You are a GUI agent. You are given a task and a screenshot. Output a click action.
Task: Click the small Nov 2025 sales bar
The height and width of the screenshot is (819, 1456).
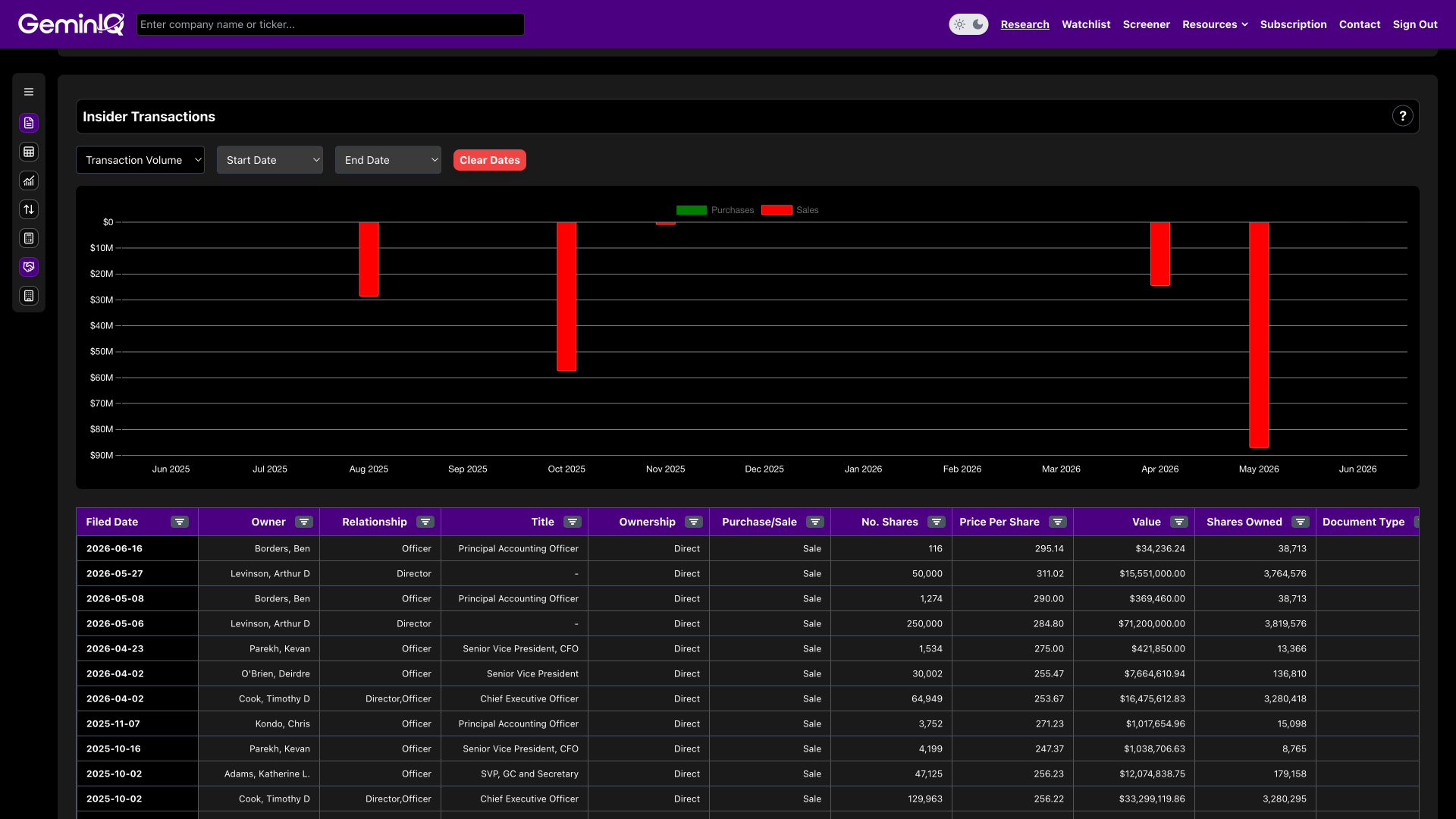pos(666,223)
